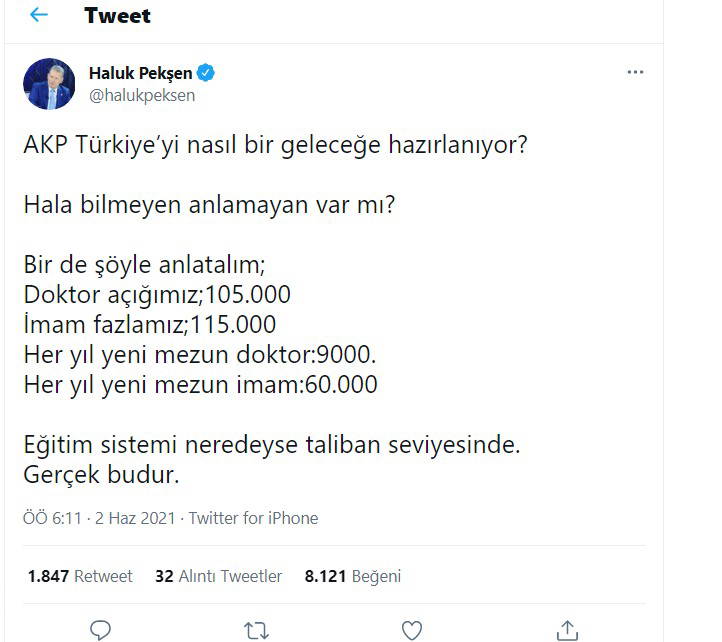The width and height of the screenshot is (722, 642).
Task: Click the retweet arrows icon
Action: point(256,629)
